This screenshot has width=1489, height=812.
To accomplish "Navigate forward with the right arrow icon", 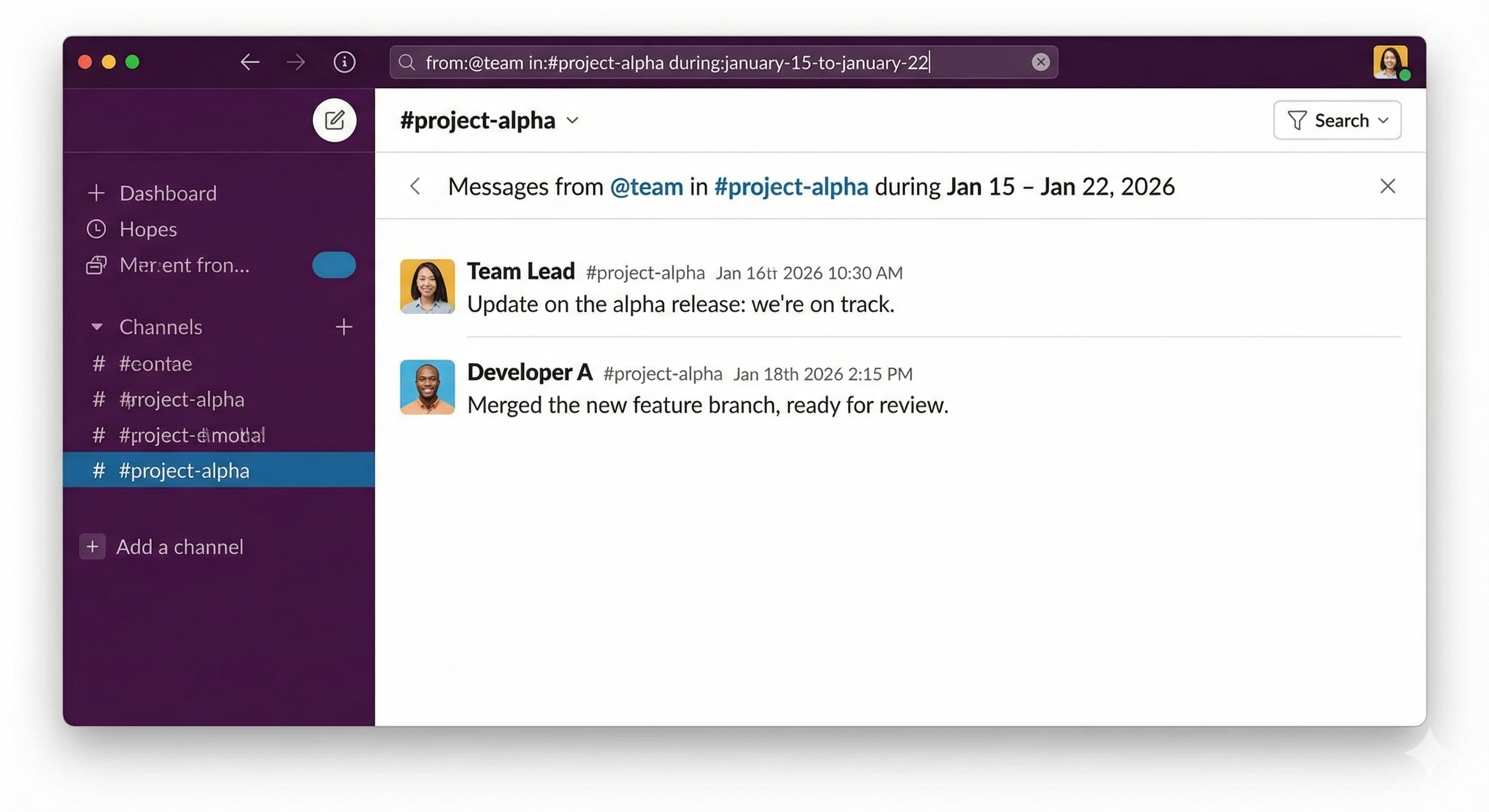I will (296, 62).
